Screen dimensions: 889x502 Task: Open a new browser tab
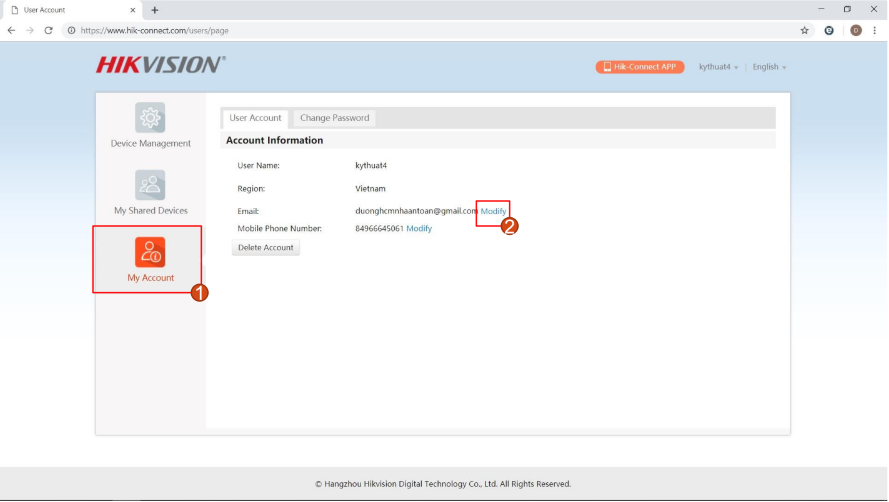point(155,10)
